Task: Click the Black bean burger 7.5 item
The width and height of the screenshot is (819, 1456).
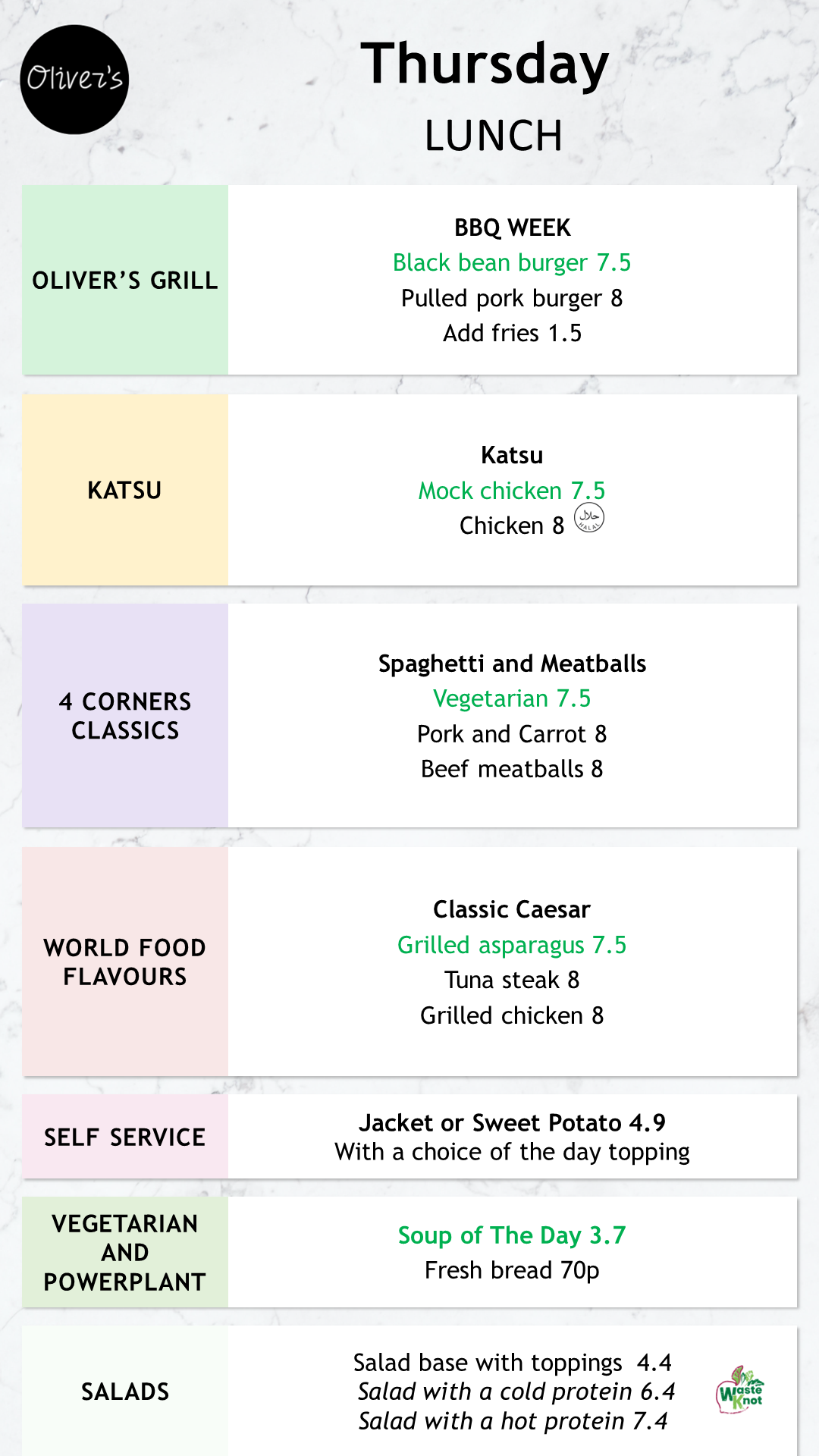Action: coord(512,262)
